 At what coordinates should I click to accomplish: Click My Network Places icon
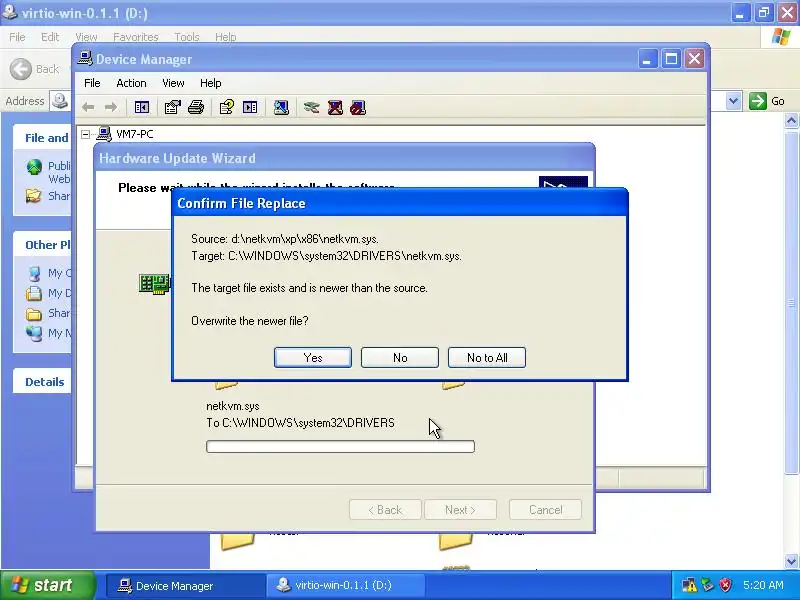click(x=34, y=333)
